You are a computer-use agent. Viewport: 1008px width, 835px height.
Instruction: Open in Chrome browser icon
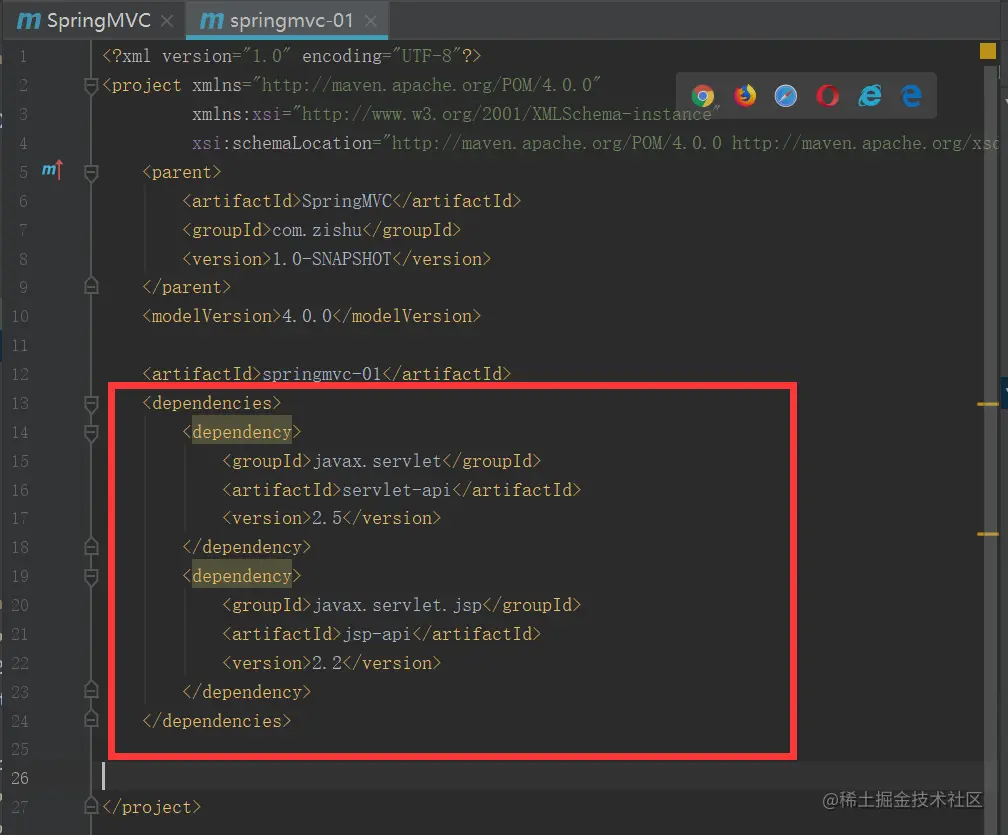(703, 96)
